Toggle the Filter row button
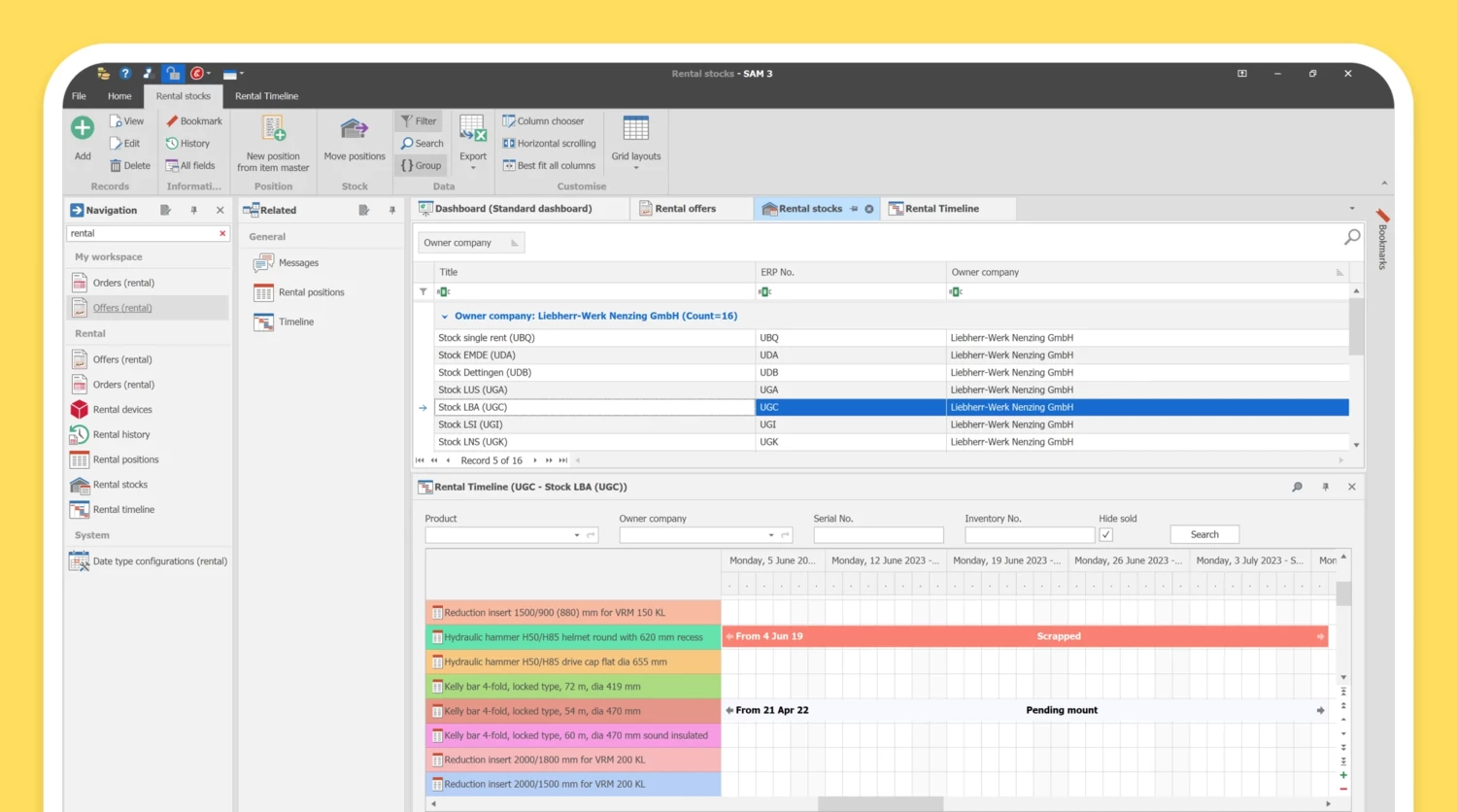 (x=419, y=121)
